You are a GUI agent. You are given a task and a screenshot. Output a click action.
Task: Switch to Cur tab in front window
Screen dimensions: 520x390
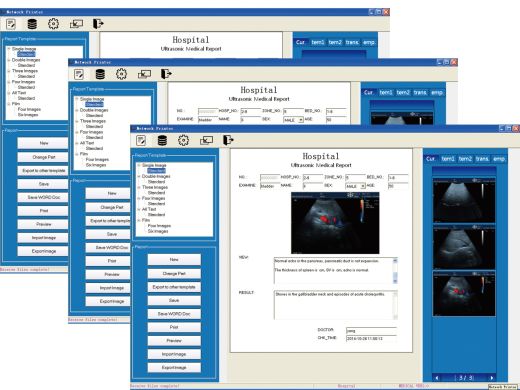pyautogui.click(x=431, y=159)
